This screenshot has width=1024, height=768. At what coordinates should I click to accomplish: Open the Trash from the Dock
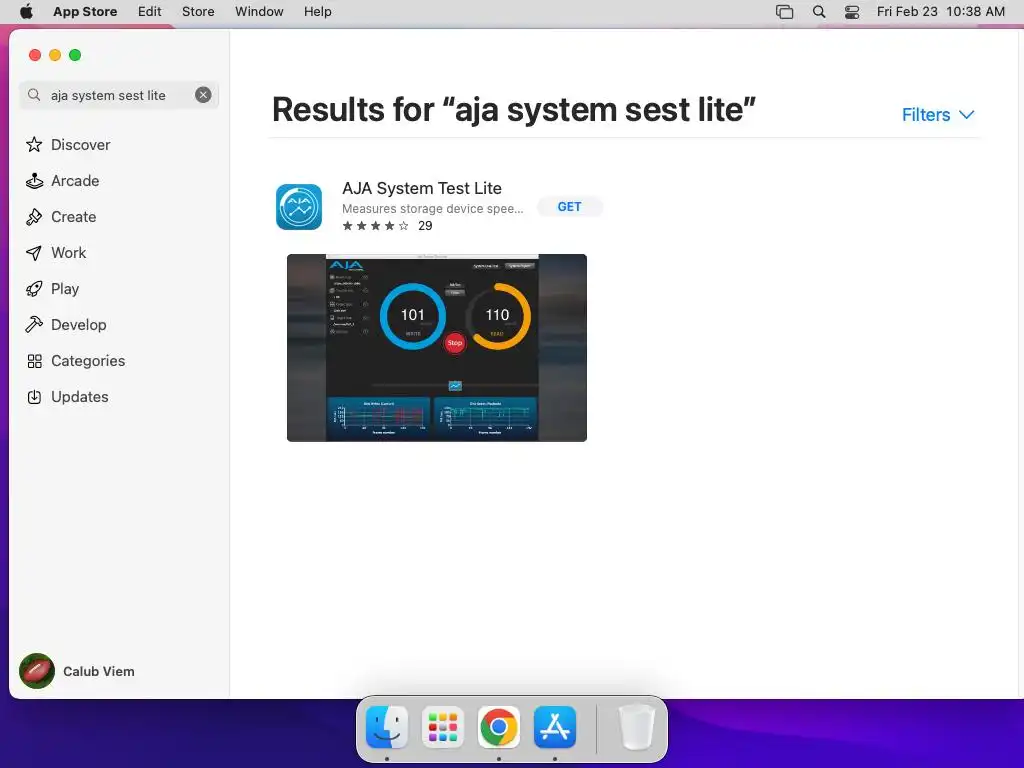[636, 727]
